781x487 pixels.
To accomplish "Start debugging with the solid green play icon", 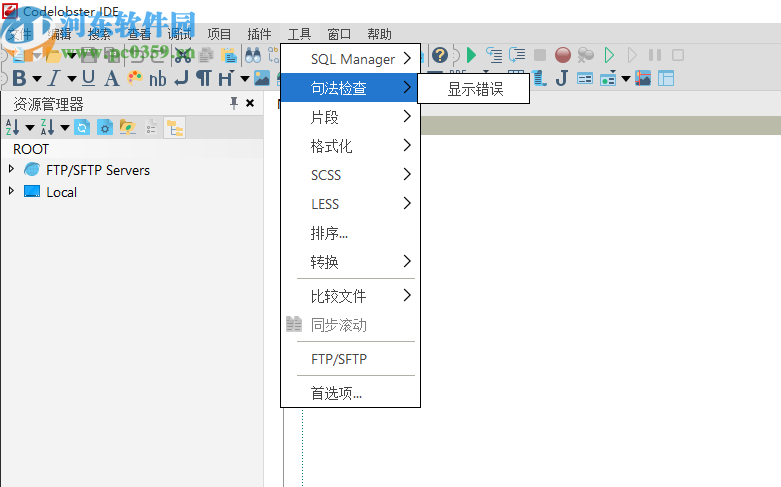I will 471,55.
